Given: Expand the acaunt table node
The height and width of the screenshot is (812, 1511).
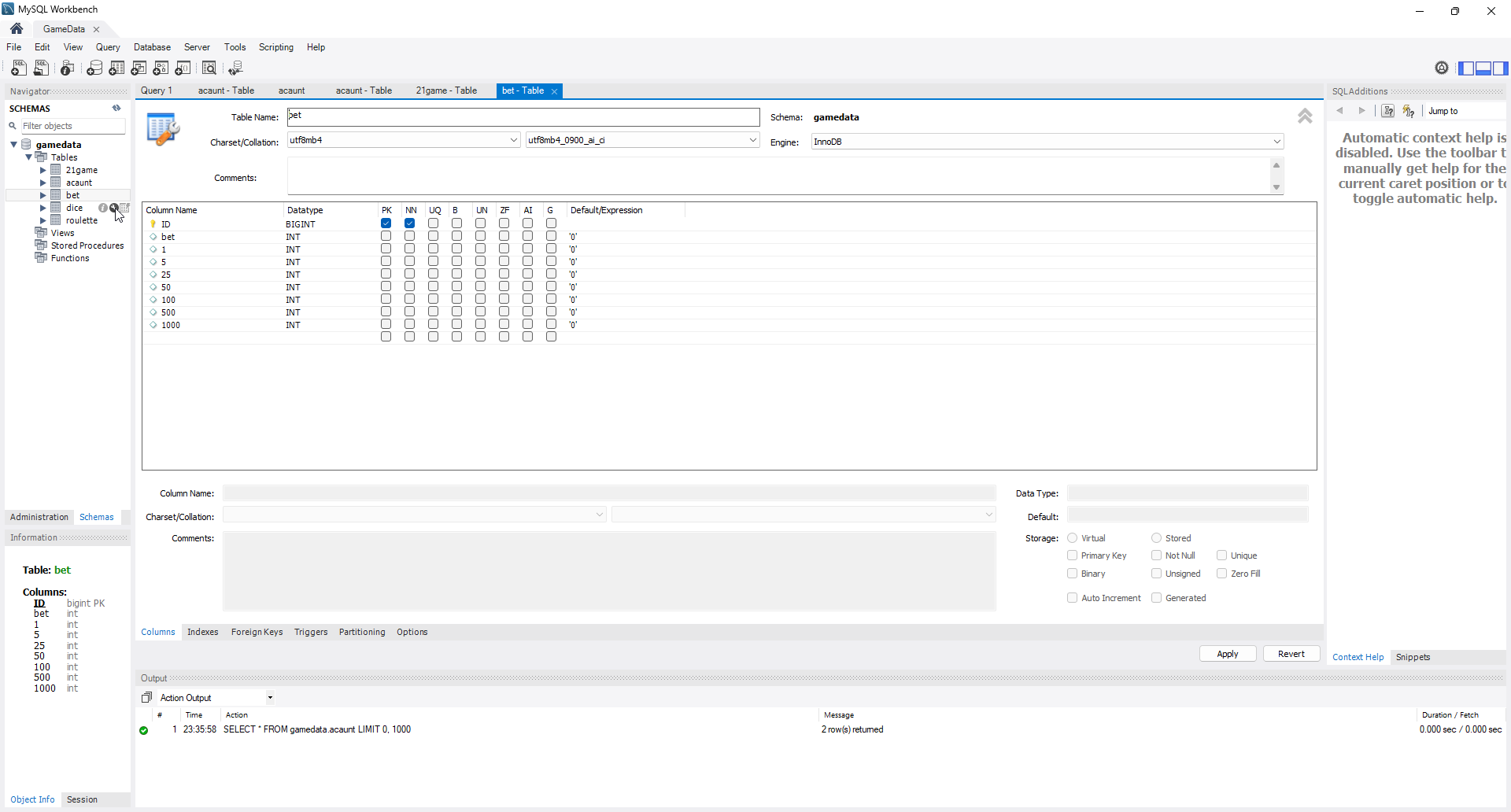Looking at the screenshot, I should point(43,183).
